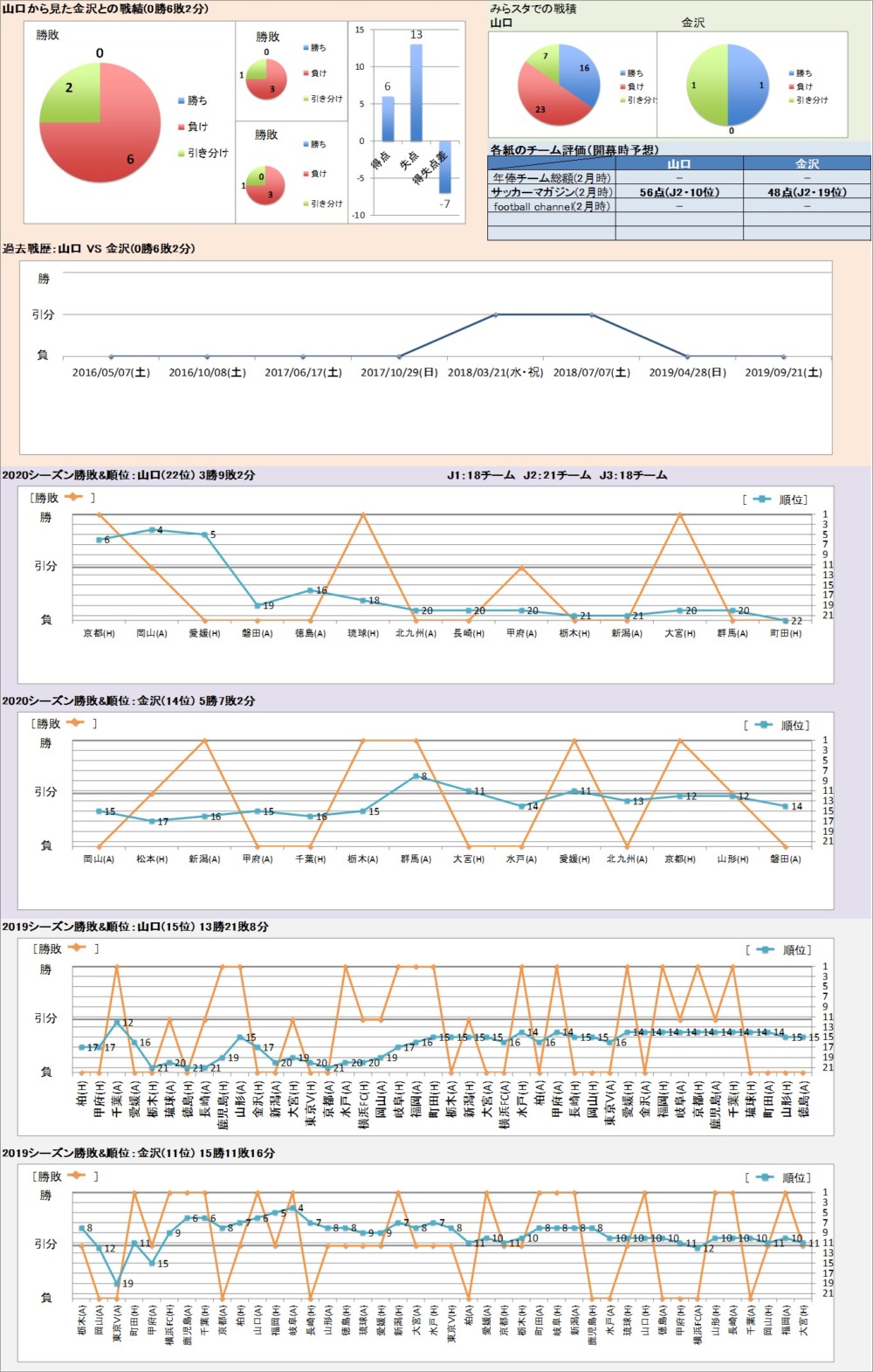The image size is (873, 1372).
Task: Click row label football channel(2月時)
Action: 552,207
